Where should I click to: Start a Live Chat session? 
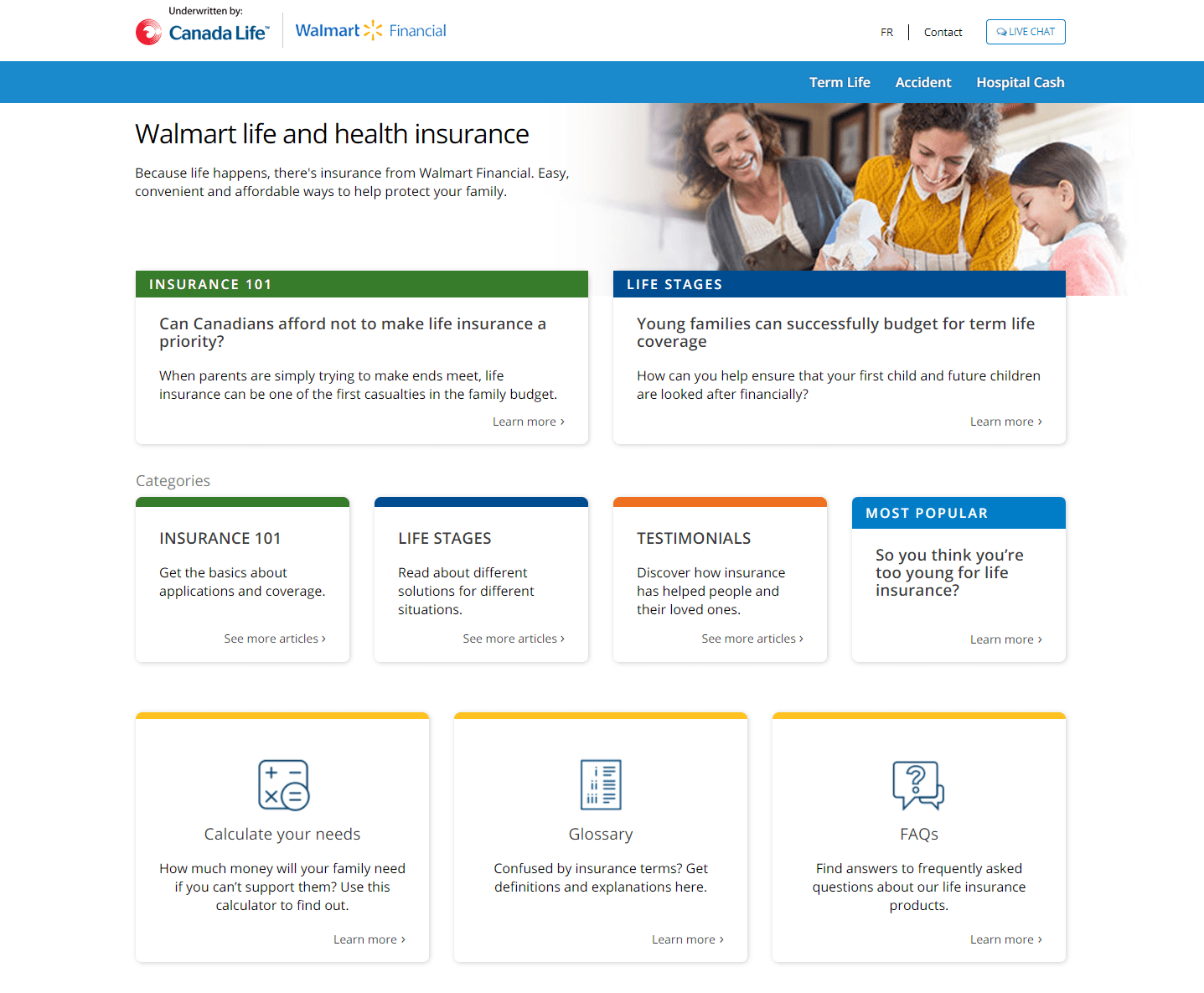tap(1026, 32)
